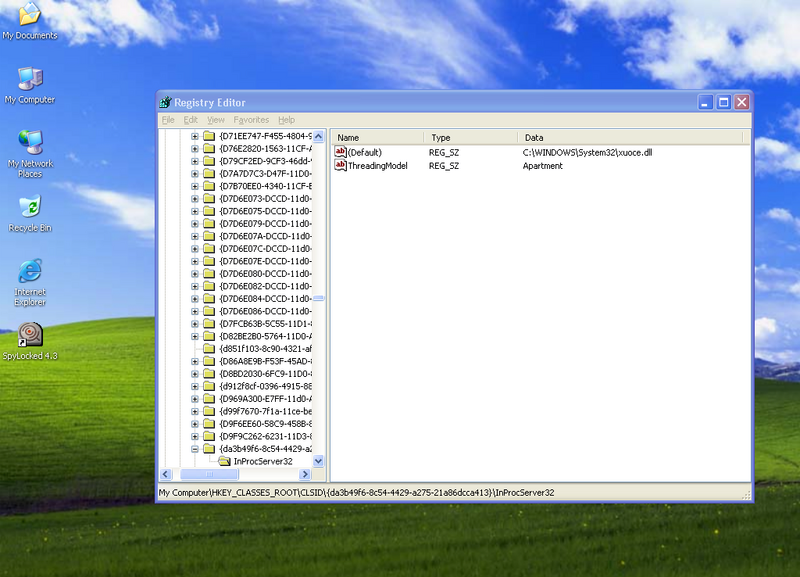This screenshot has height=577, width=800.
Task: Click the status bar registry path
Action: tap(356, 492)
